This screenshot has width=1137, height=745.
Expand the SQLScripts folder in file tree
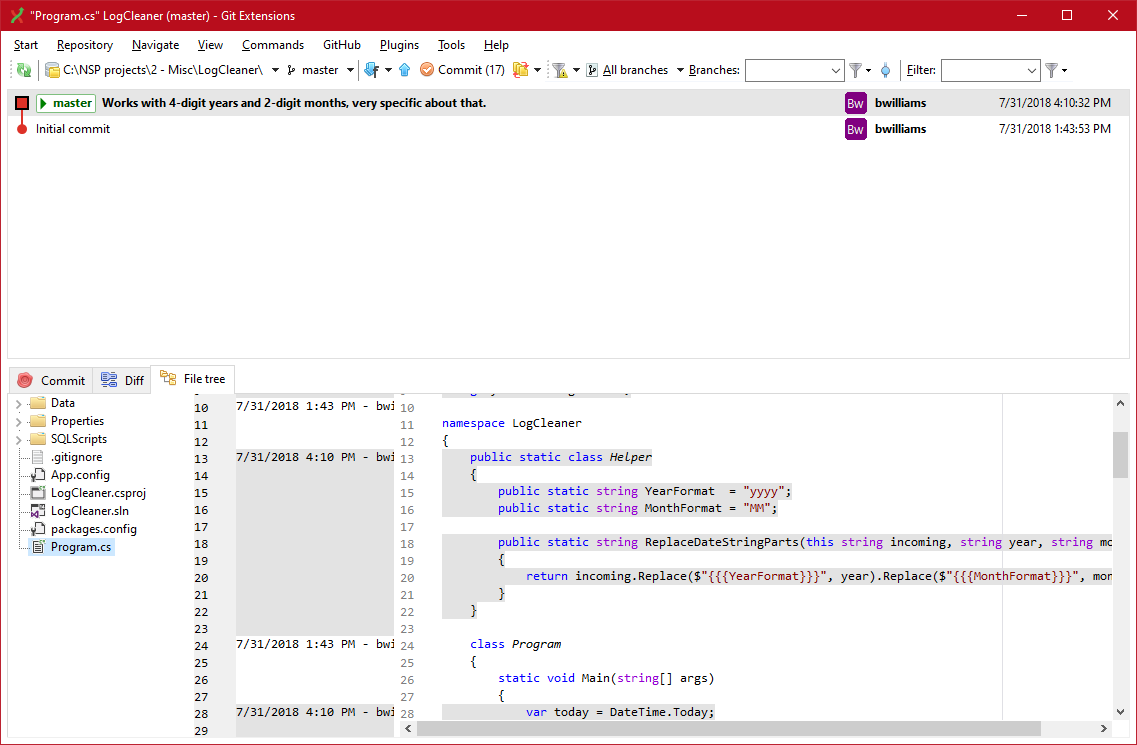17,438
